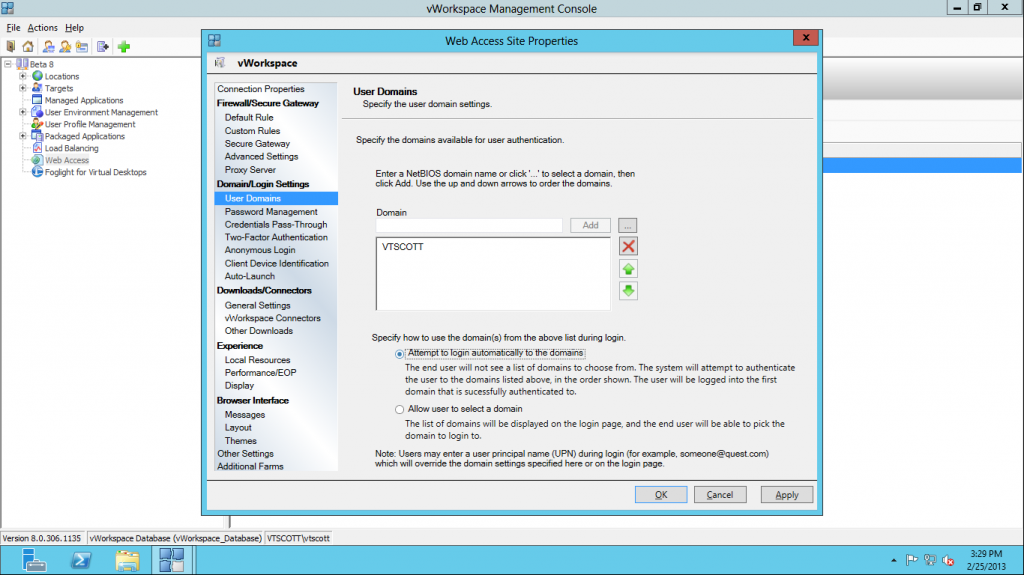Screen dimensions: 1024x575
Task: Click the User Environment Management icon
Action: point(37,112)
